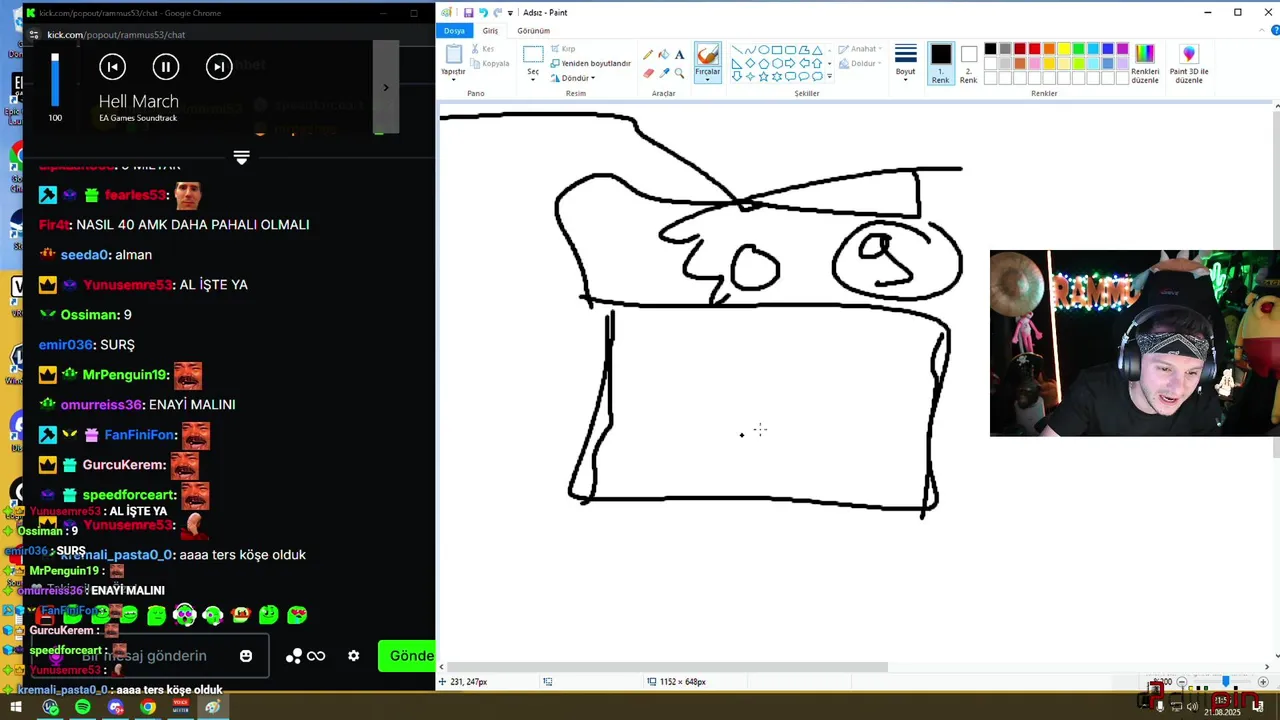This screenshot has height=720, width=1280.
Task: Click the infinity icon beside chat input
Action: tap(316, 656)
